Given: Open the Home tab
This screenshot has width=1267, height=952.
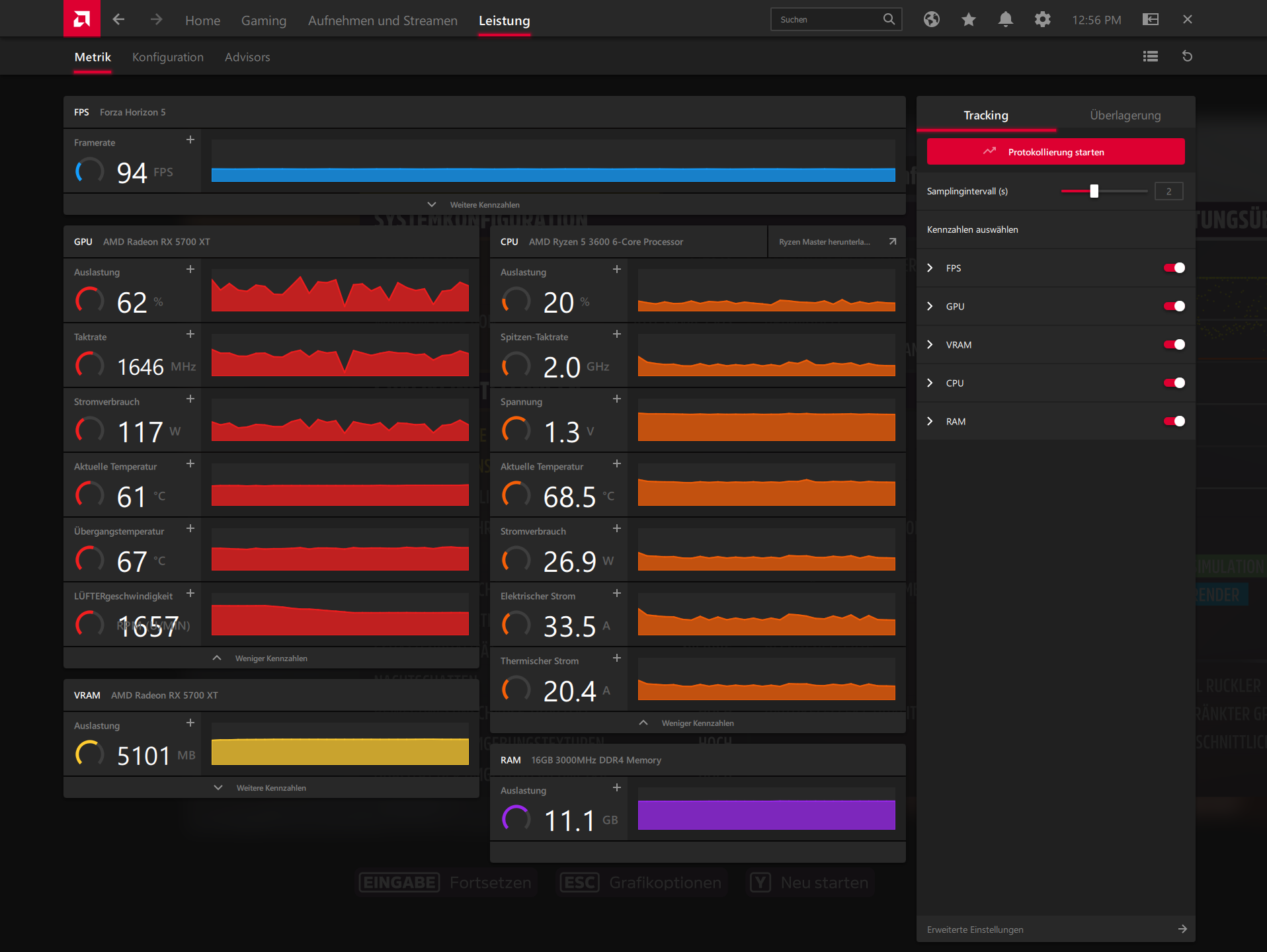Looking at the screenshot, I should pyautogui.click(x=202, y=20).
